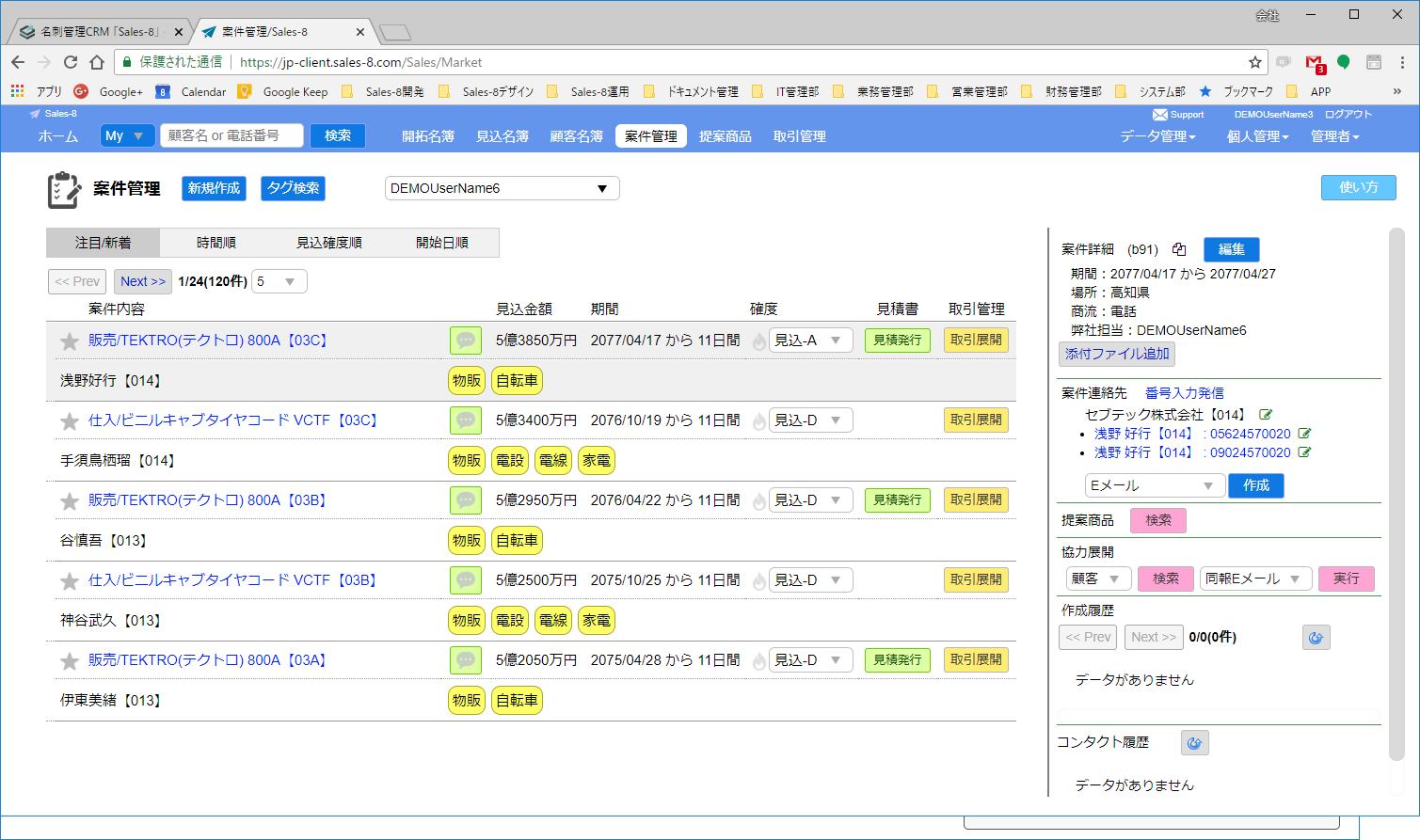Toggle star on 仕入/ビニルキャブタイヤコード VCTF【03C】 row
The width and height of the screenshot is (1420, 840).
(x=70, y=421)
